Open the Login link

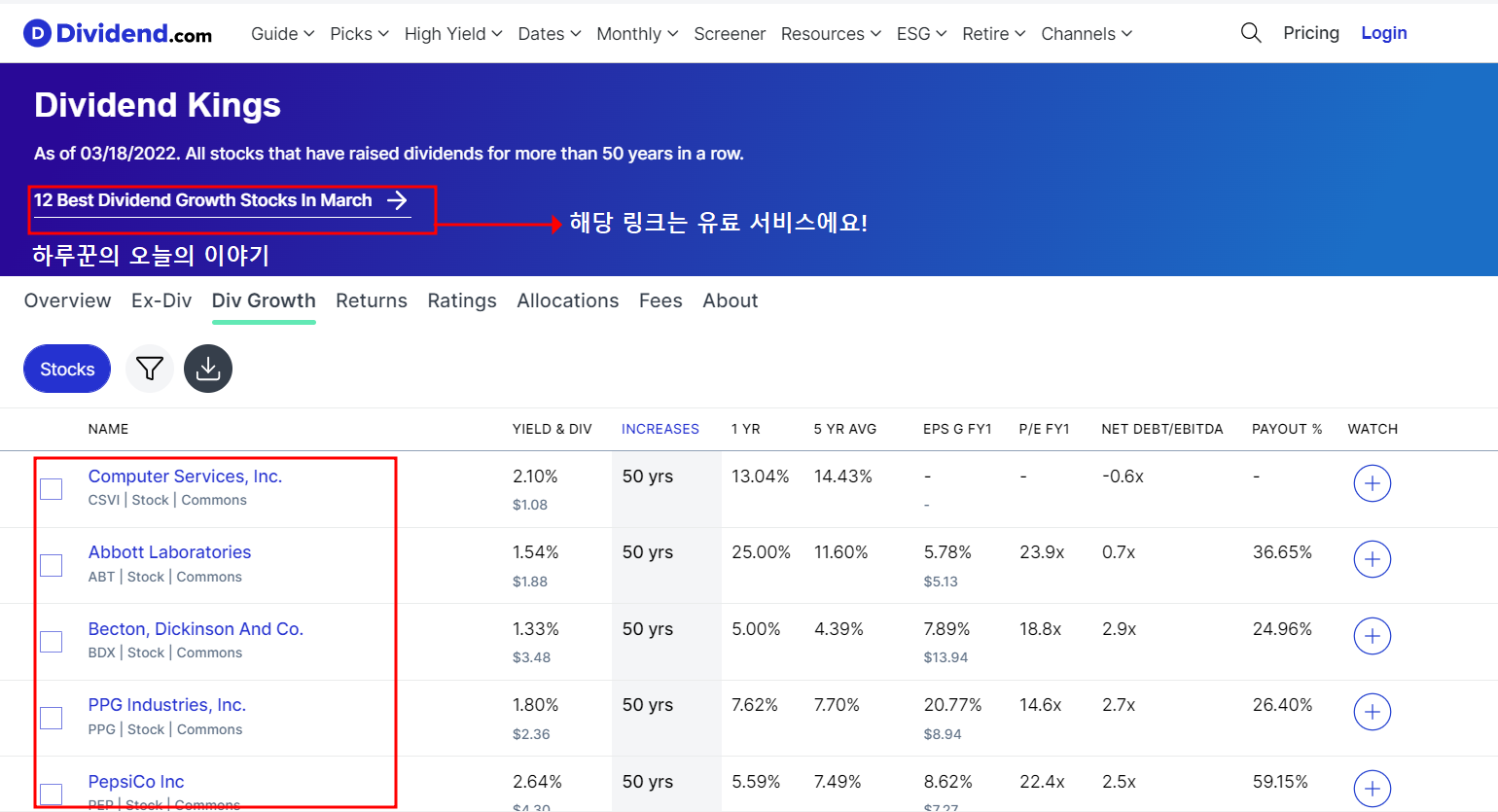pos(1384,33)
